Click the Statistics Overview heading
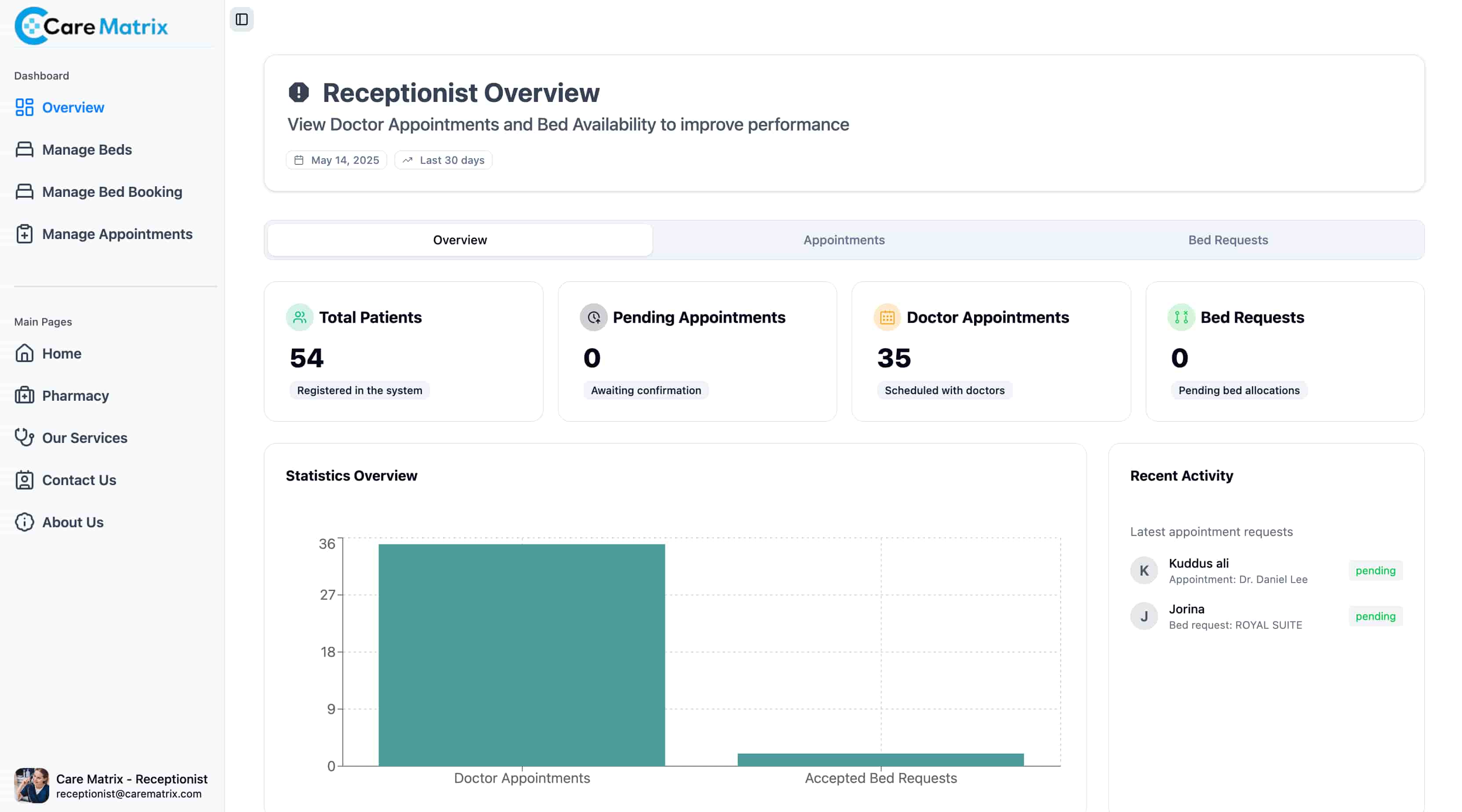The height and width of the screenshot is (812, 1462). point(351,475)
